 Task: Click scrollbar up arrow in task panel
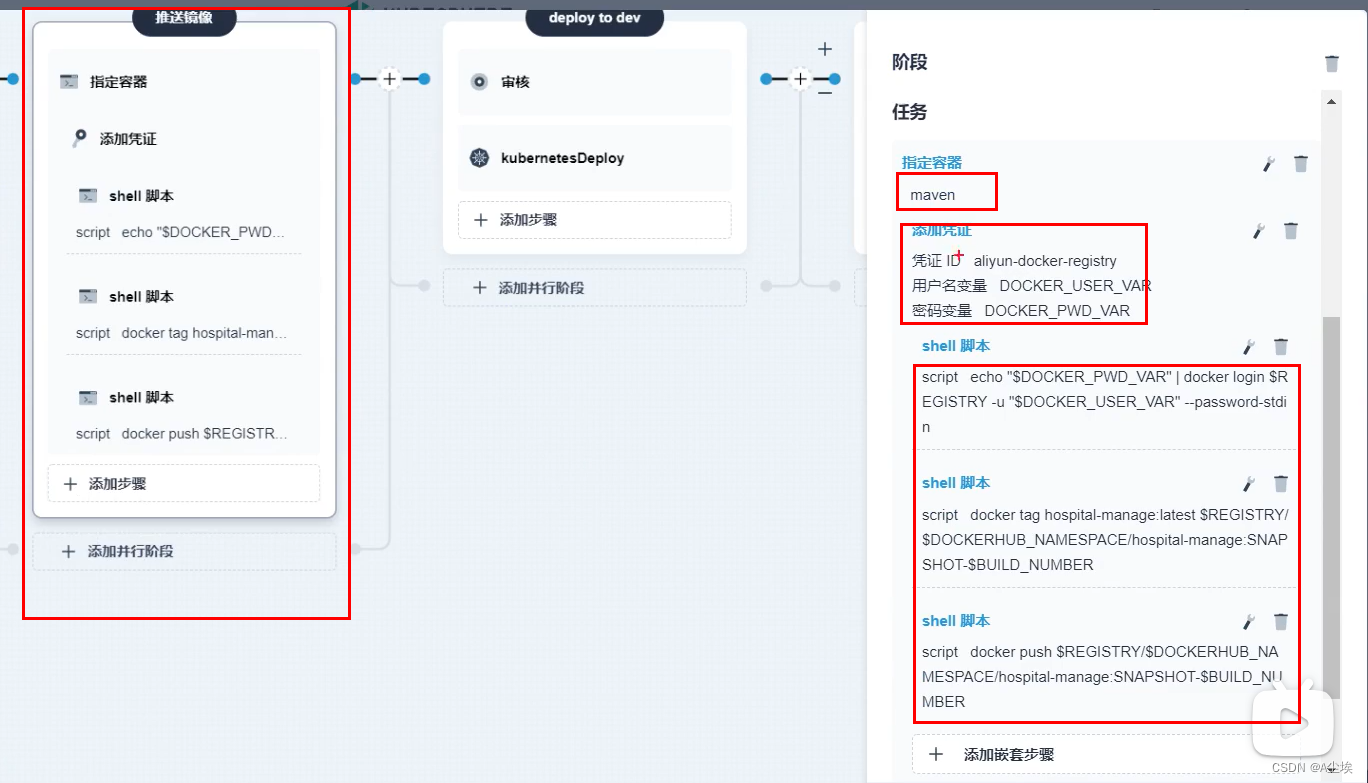(x=1332, y=101)
